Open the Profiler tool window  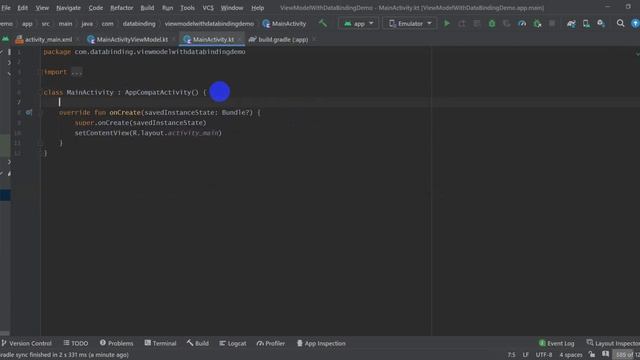pyautogui.click(x=271, y=343)
